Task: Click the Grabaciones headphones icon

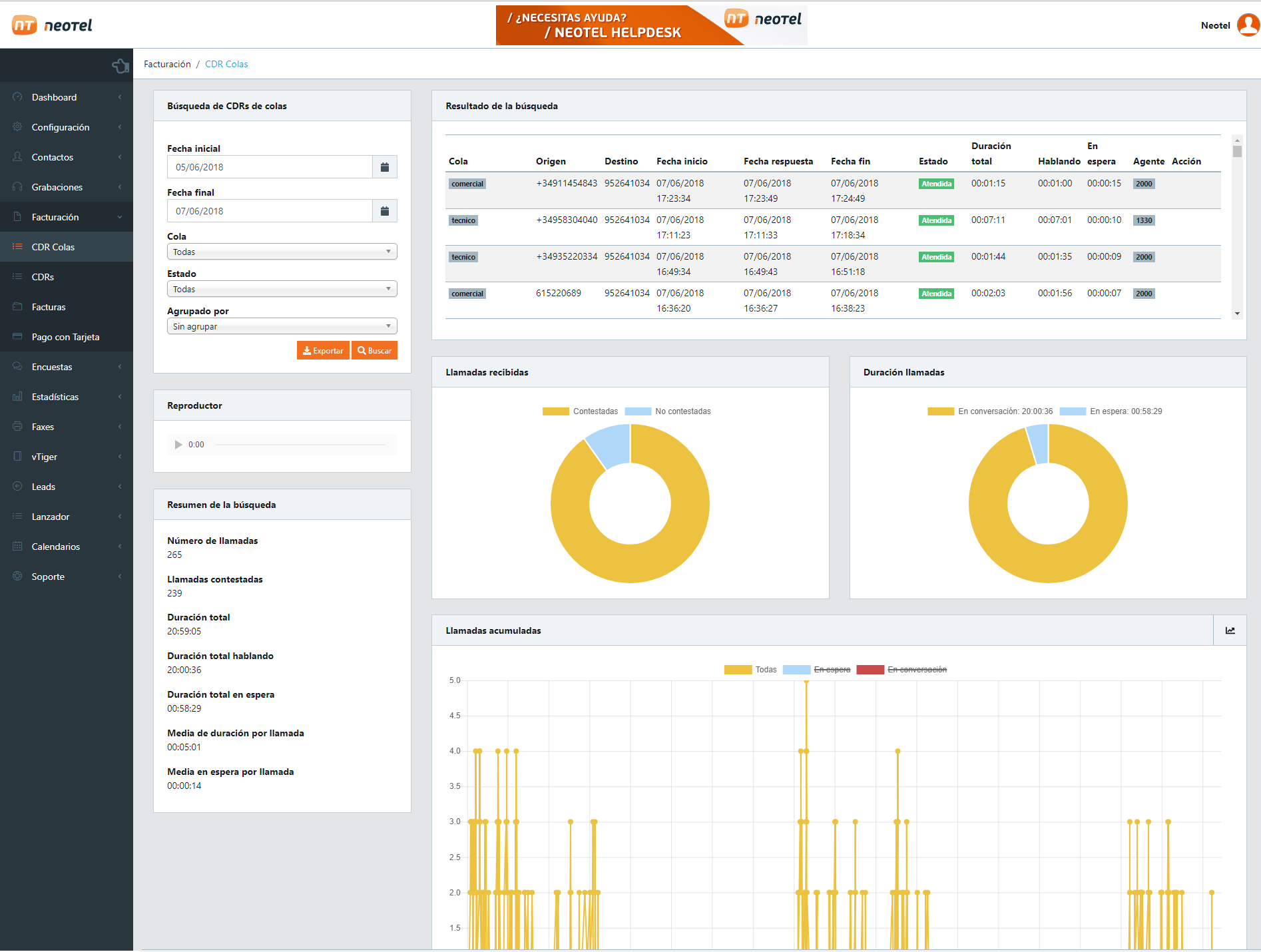Action: 17,187
